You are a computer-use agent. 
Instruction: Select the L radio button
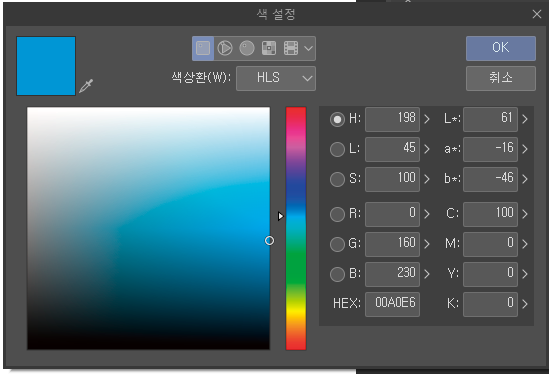[337, 150]
